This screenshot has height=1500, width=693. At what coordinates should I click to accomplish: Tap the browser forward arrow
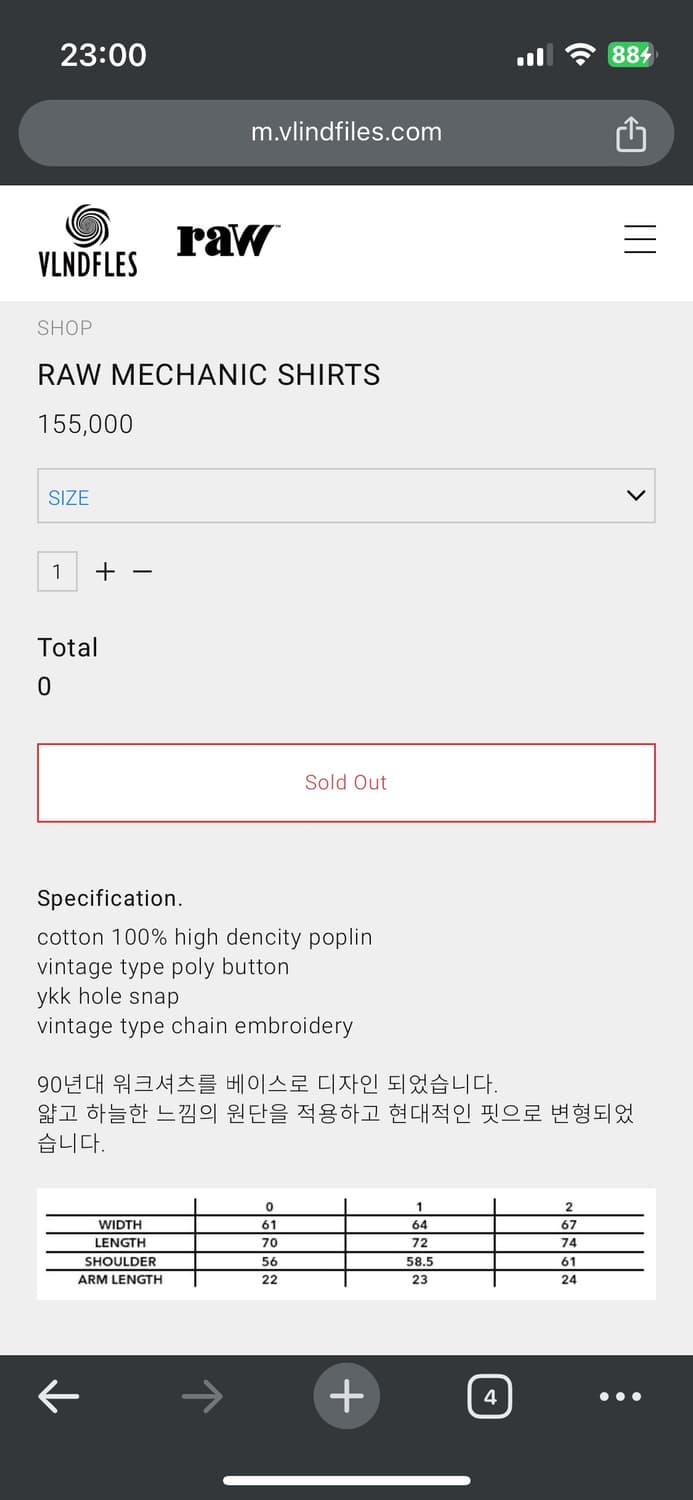[202, 1396]
